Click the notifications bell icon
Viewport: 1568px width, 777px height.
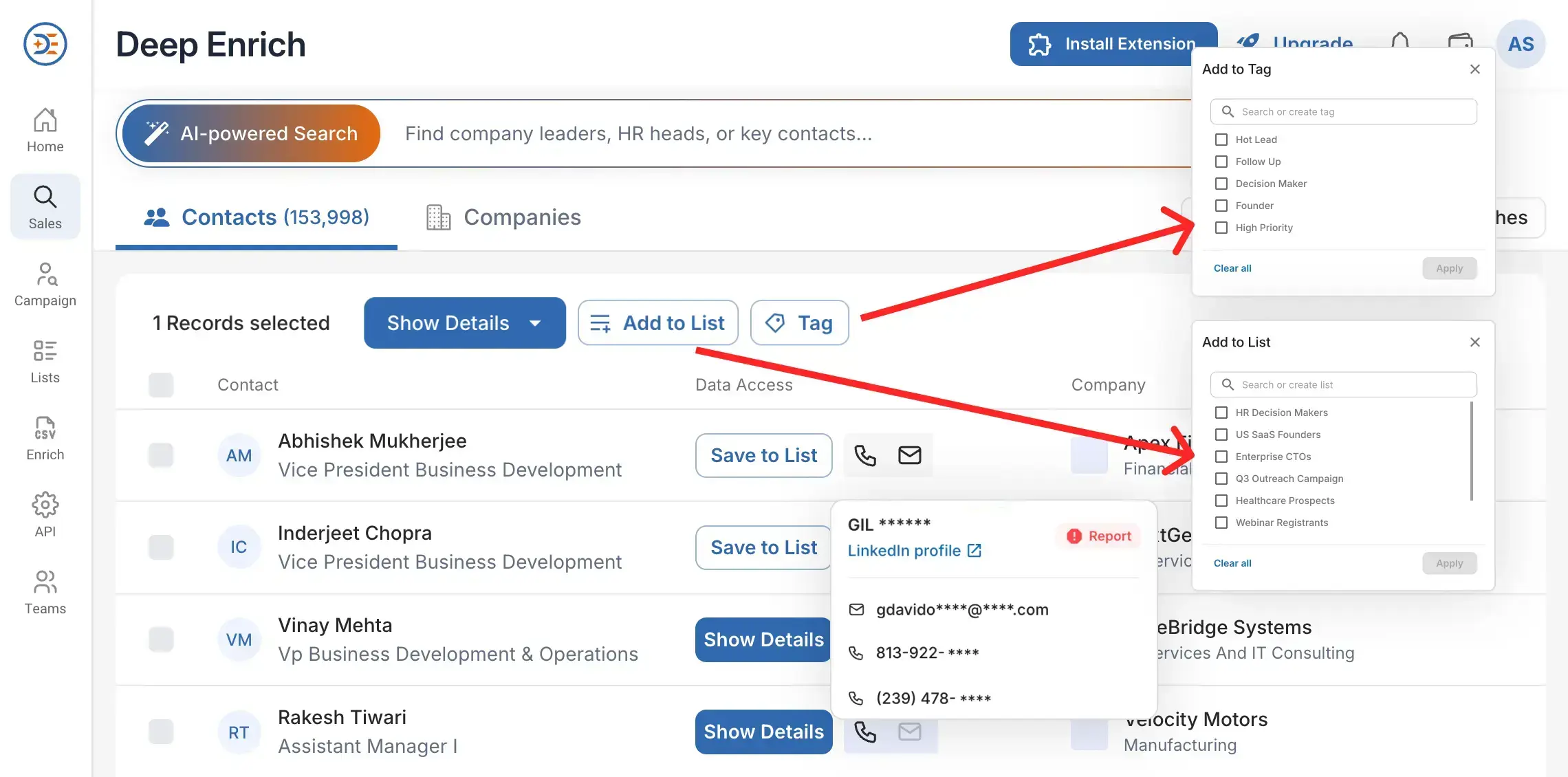coord(1400,40)
